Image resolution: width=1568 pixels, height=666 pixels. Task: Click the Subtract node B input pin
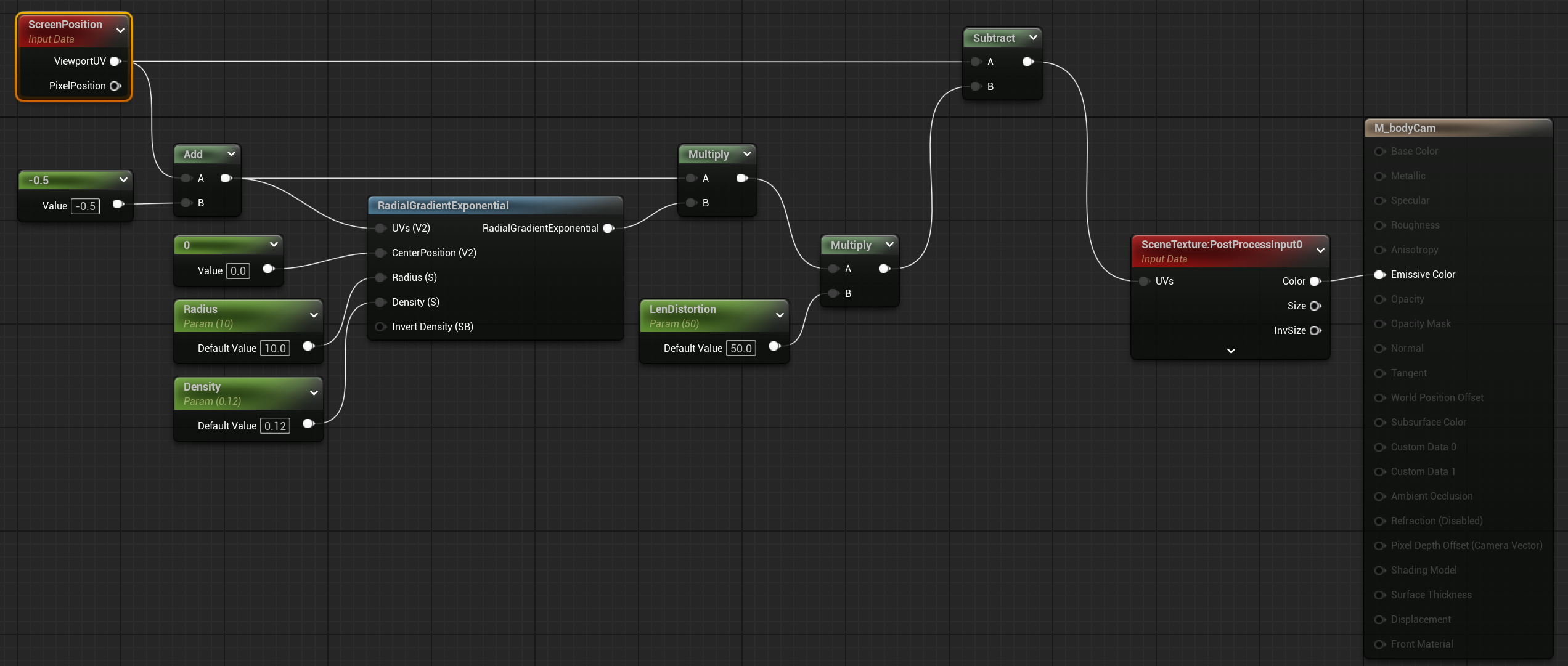(x=976, y=86)
